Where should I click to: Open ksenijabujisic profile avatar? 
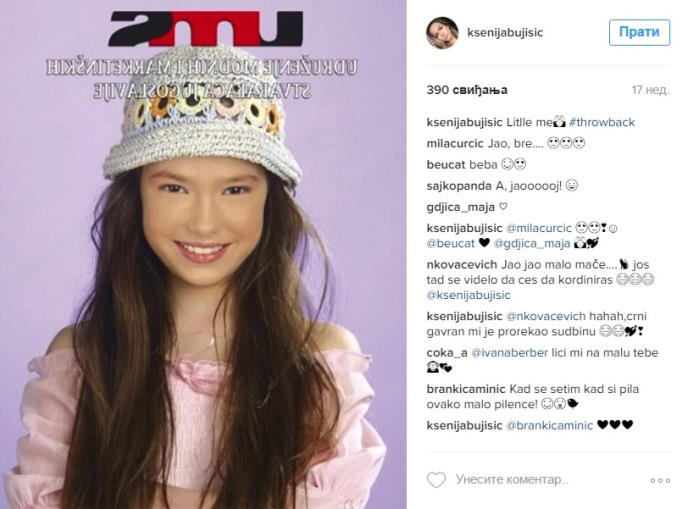pyautogui.click(x=442, y=32)
